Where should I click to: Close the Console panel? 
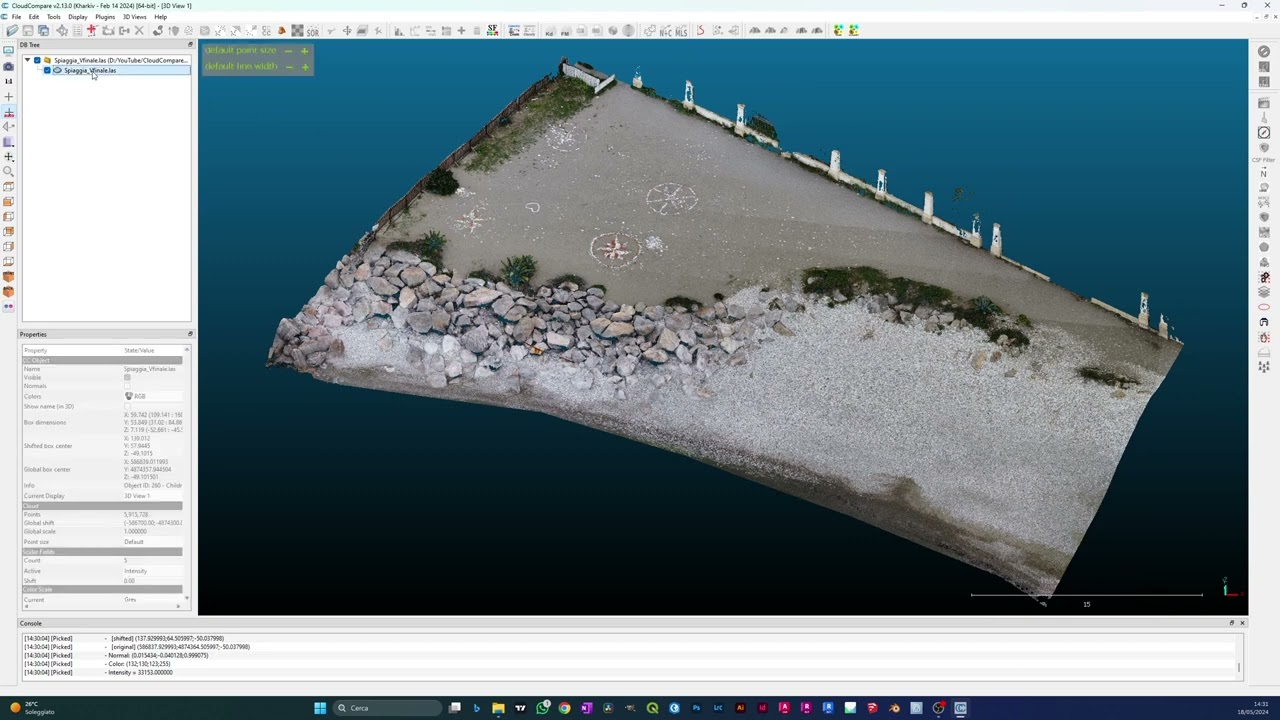(1242, 623)
